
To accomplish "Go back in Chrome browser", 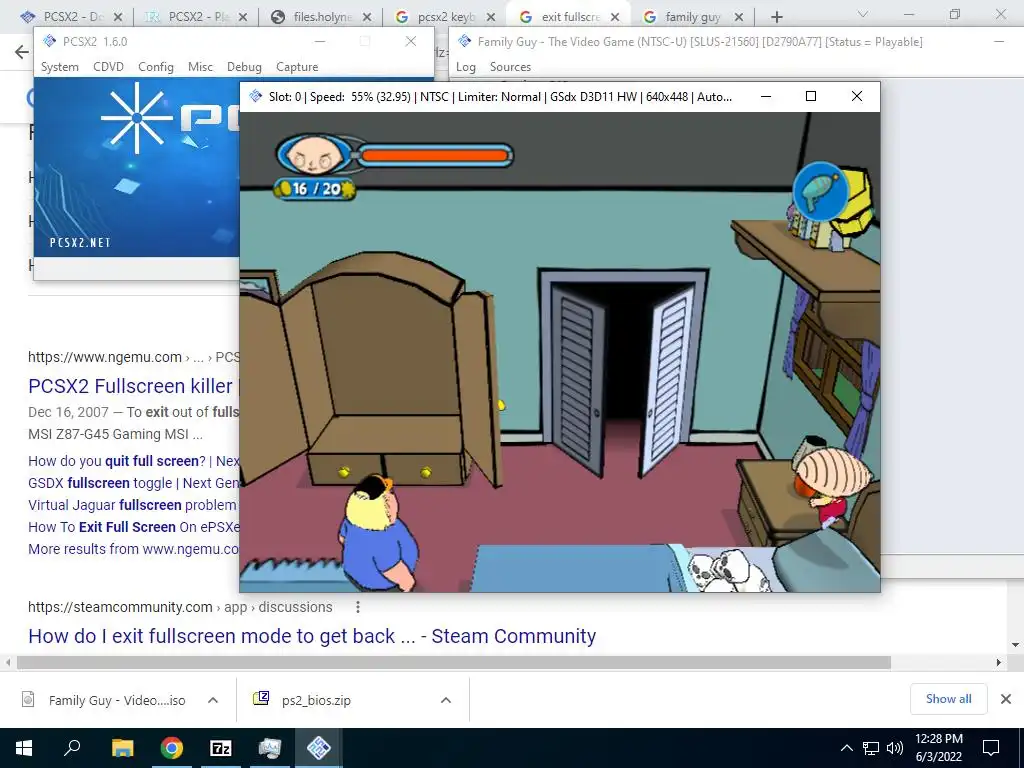I will [x=22, y=52].
